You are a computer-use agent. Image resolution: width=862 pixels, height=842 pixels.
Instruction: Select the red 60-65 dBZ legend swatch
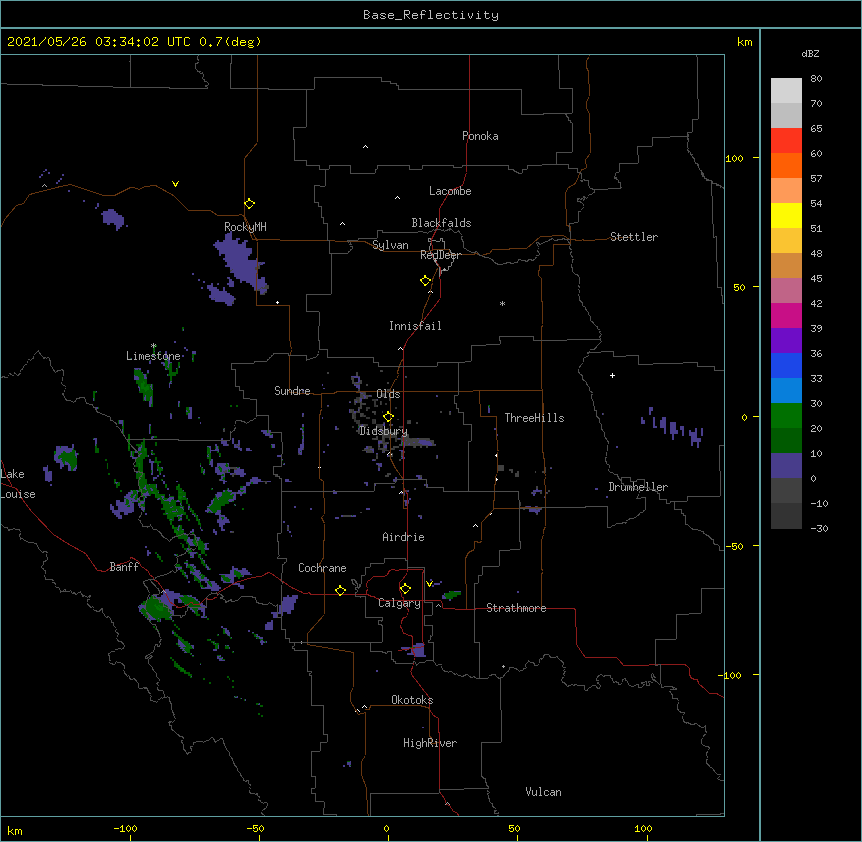click(x=786, y=141)
